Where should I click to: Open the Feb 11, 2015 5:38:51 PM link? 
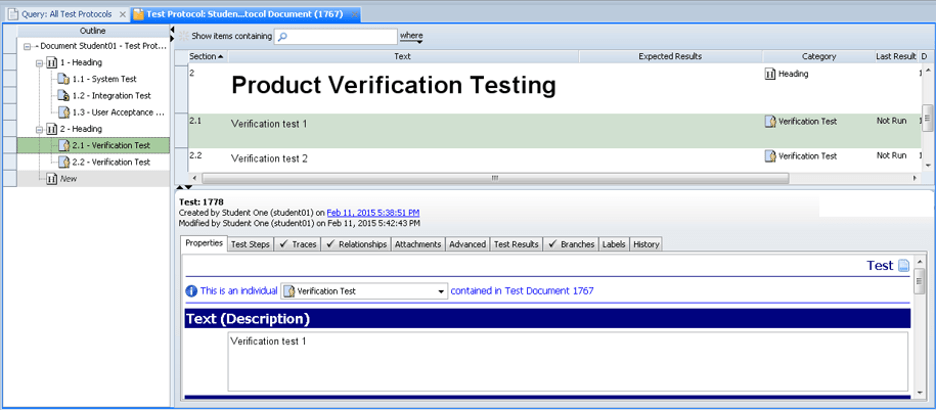click(x=373, y=212)
